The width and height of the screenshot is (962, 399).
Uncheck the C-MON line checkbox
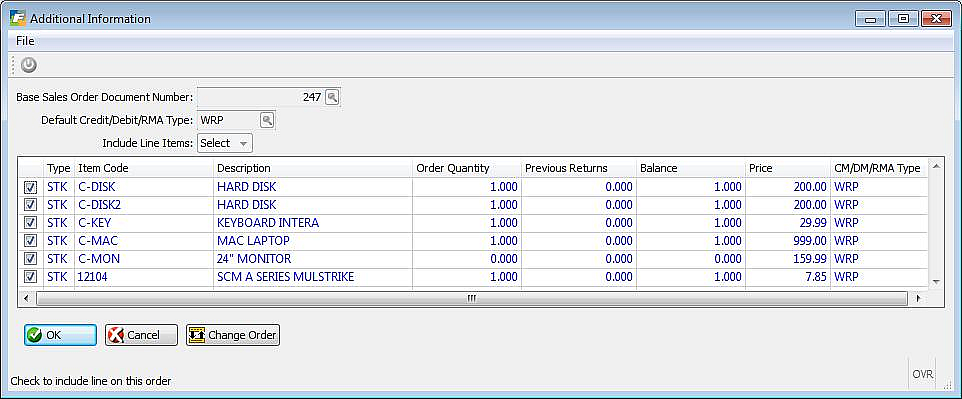pyautogui.click(x=31, y=259)
